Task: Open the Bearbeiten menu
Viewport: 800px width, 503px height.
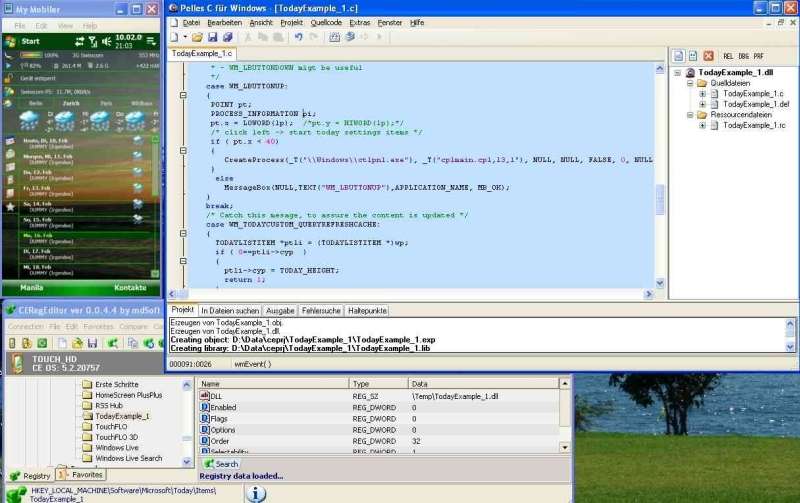Action: pos(224,22)
